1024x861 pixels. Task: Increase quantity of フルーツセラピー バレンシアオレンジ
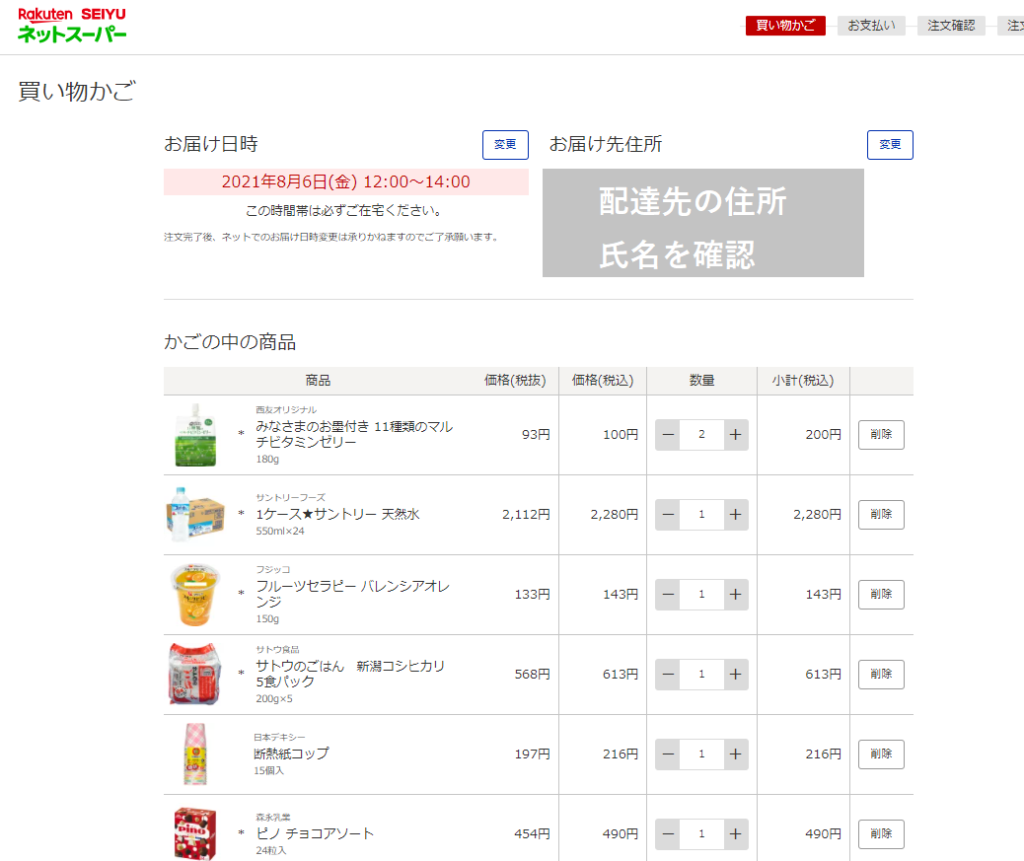(735, 594)
